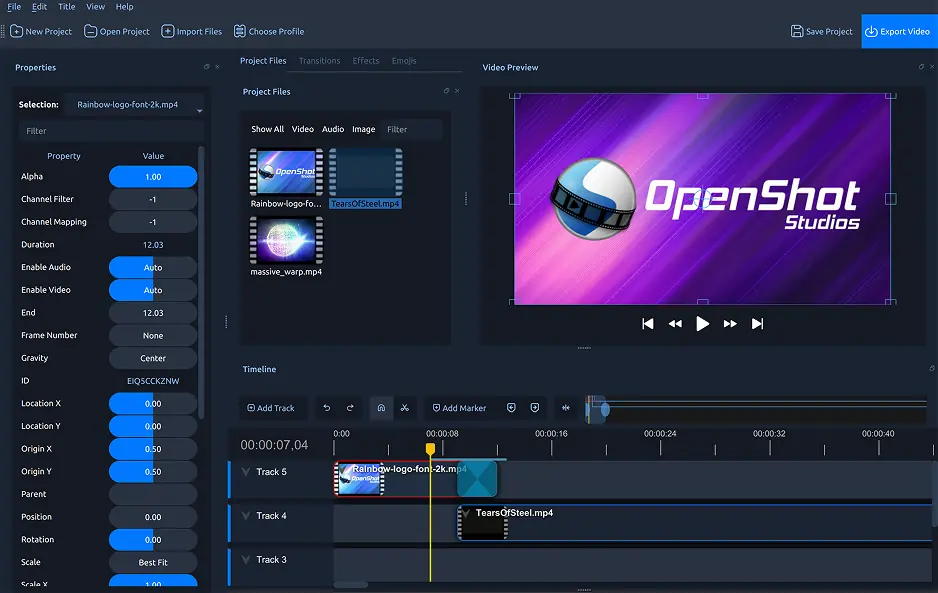Select the TearsOfSteel.mp4 file thumbnail
The height and width of the screenshot is (593, 938).
tap(366, 172)
